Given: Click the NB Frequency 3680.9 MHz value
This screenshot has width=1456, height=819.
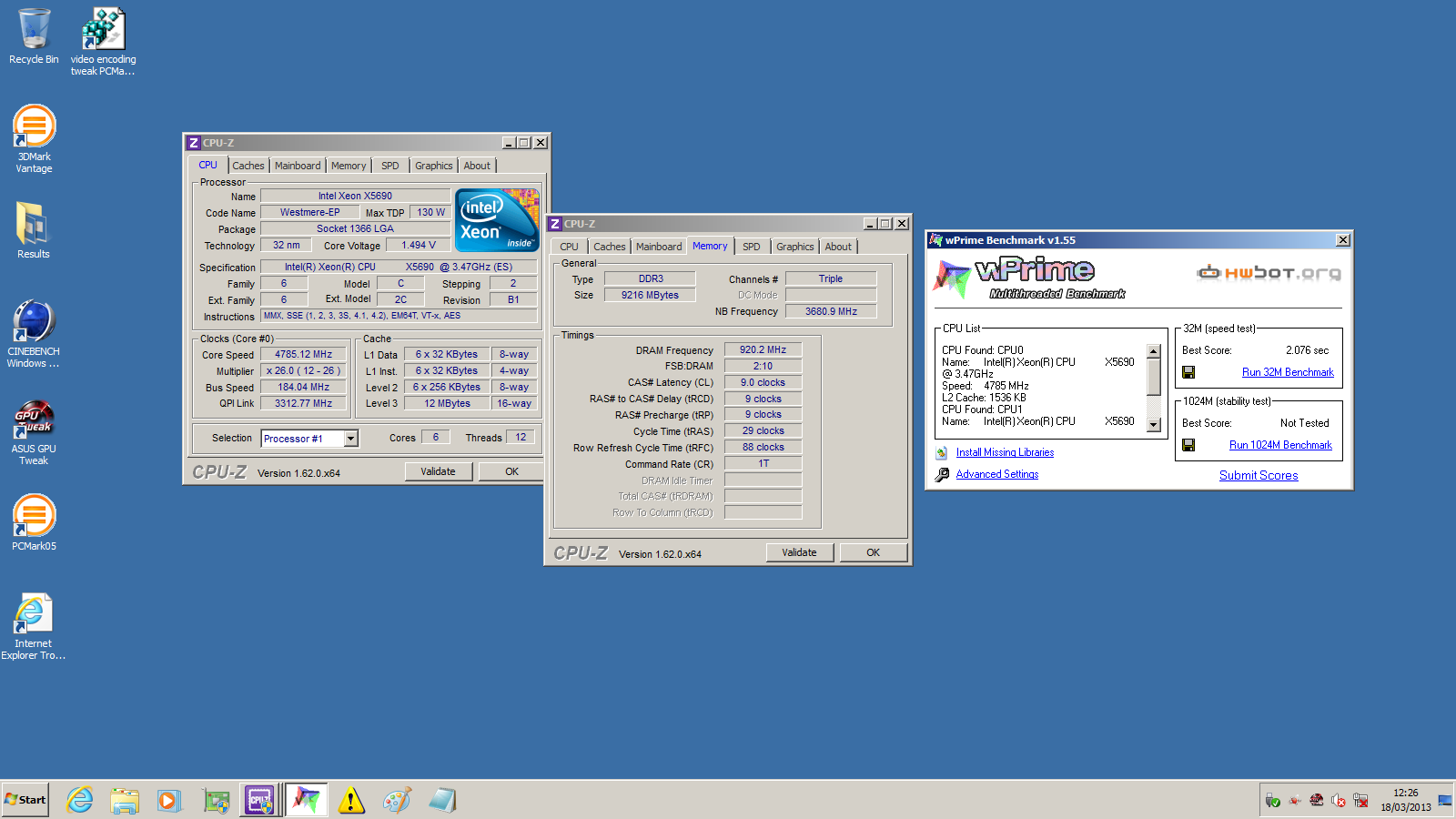Looking at the screenshot, I should click(831, 311).
